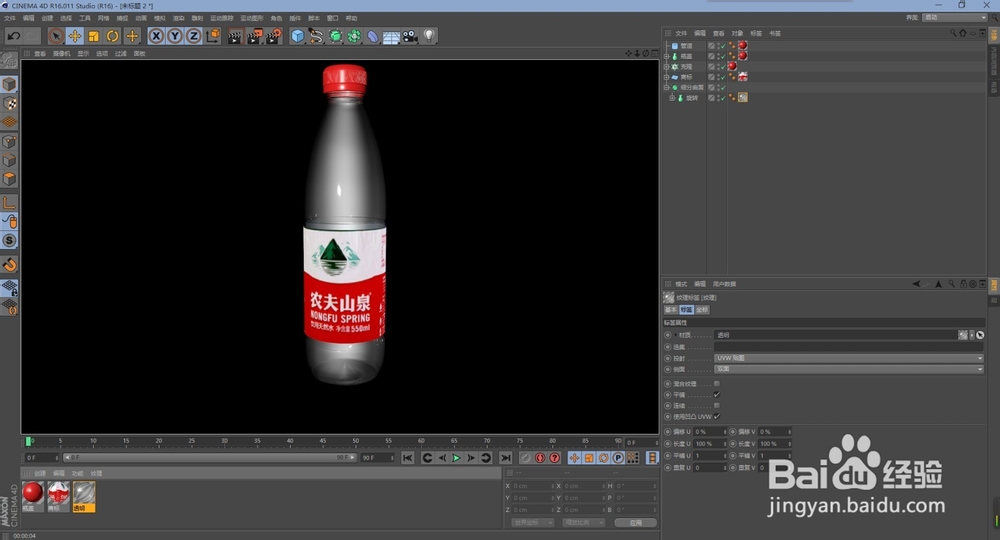
Task: Open the 投射 UVW projection dropdown
Action: click(849, 358)
